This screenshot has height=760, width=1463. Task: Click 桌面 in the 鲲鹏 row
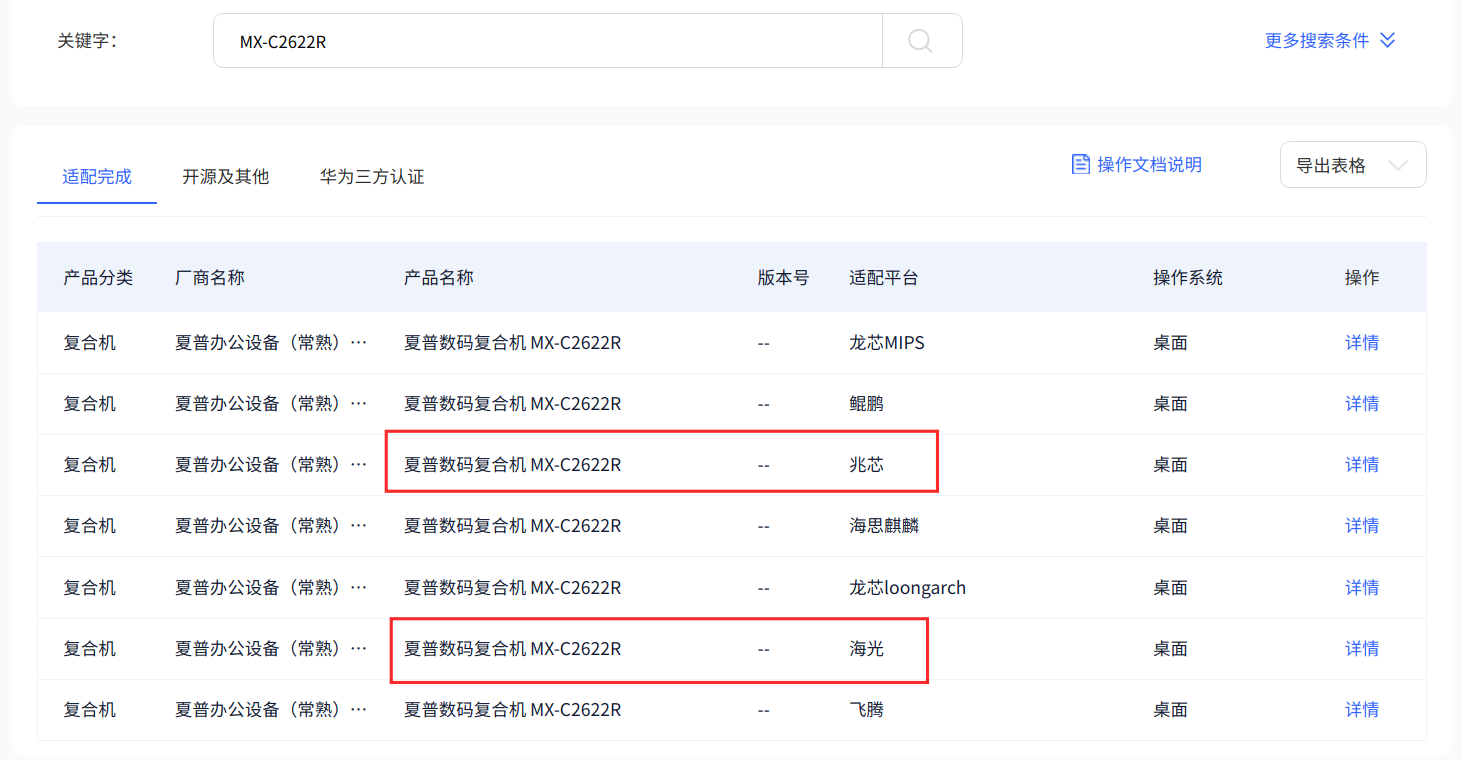click(x=1170, y=404)
